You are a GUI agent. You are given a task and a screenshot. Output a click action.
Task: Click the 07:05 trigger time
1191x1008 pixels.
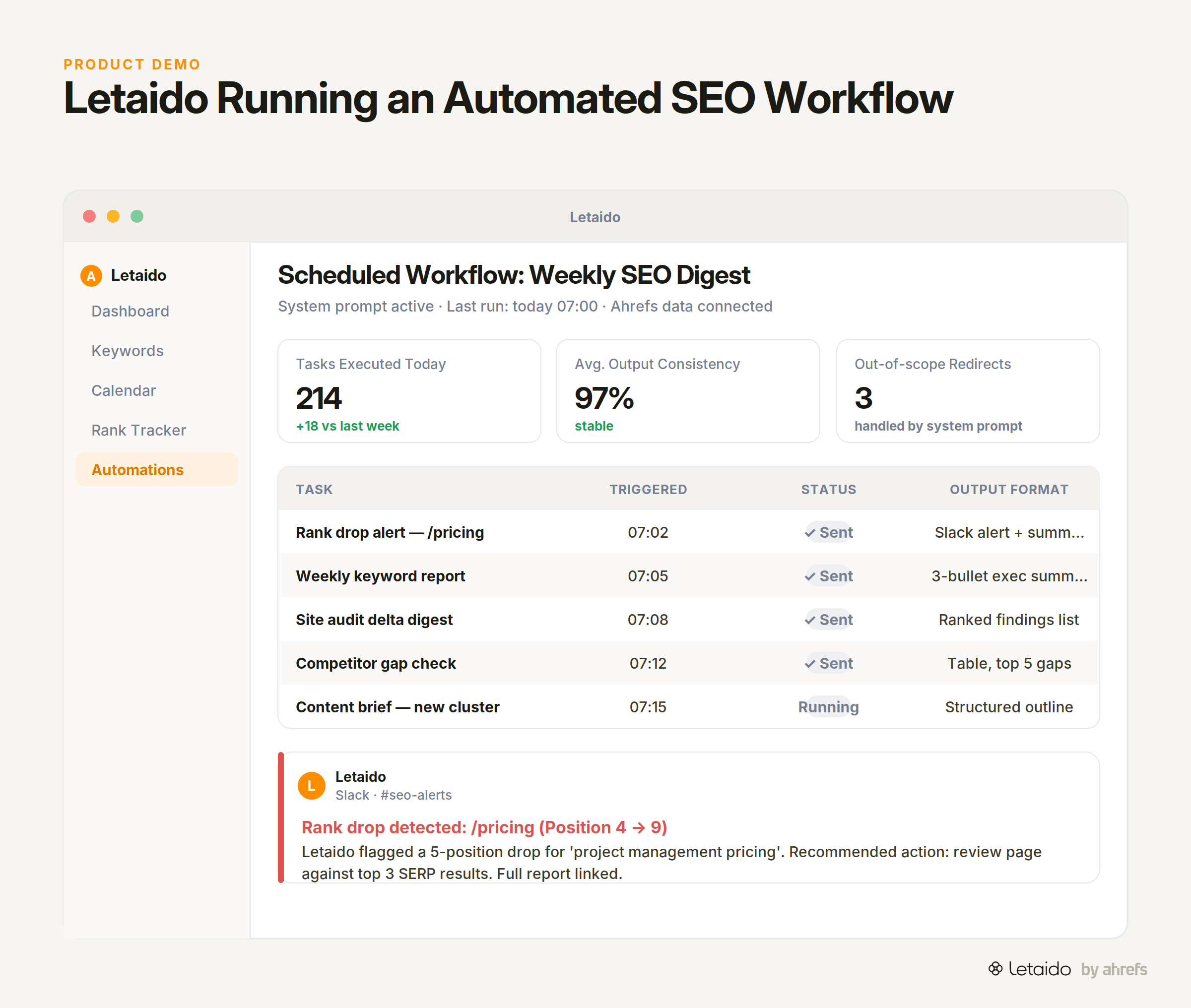point(648,576)
